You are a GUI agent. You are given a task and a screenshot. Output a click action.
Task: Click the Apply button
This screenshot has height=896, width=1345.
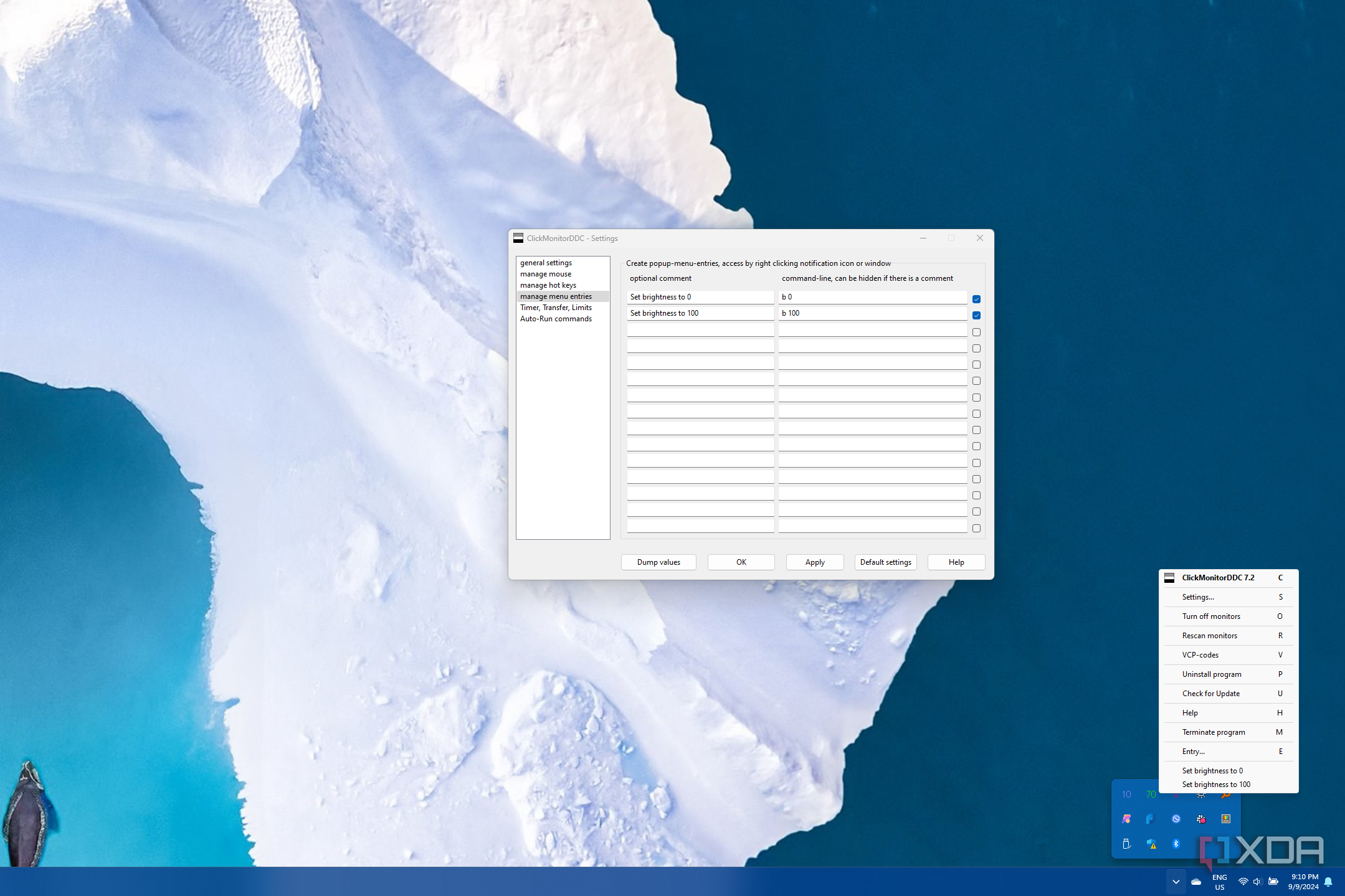(815, 562)
